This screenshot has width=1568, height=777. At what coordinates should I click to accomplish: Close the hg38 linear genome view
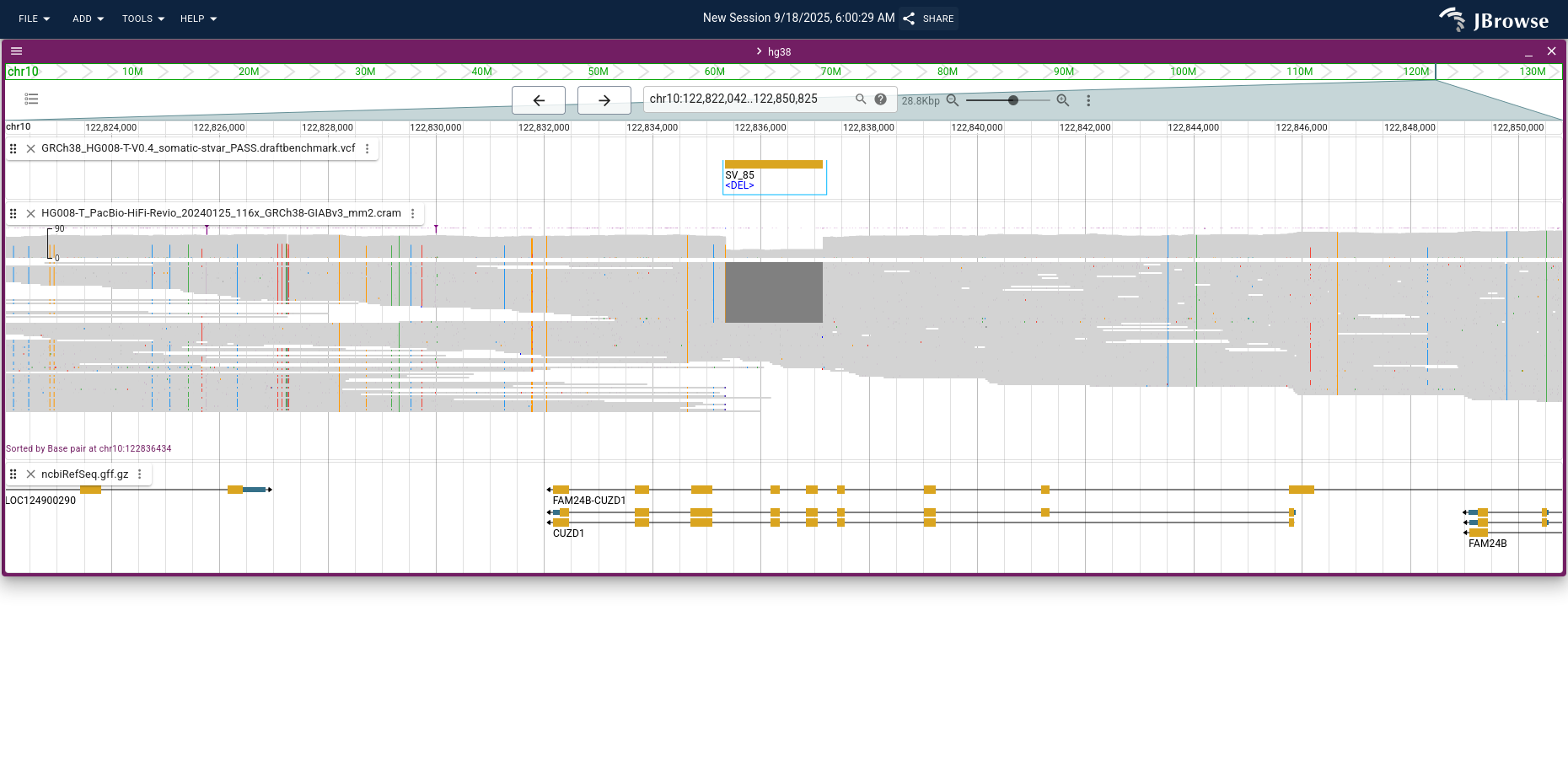point(1551,51)
